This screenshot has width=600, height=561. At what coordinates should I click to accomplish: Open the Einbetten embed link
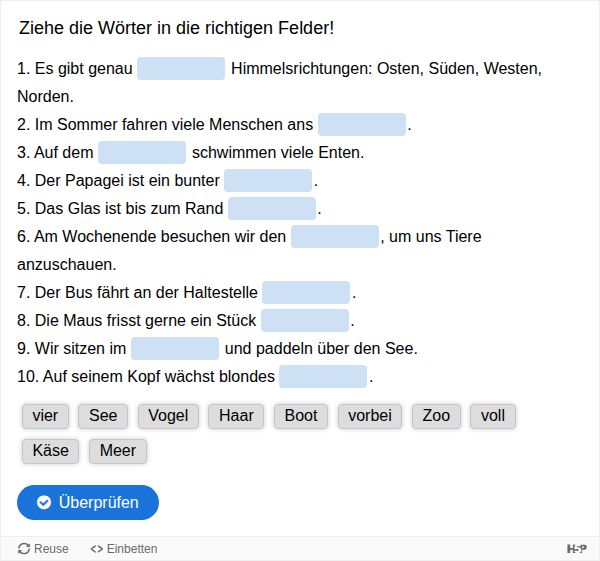[124, 549]
